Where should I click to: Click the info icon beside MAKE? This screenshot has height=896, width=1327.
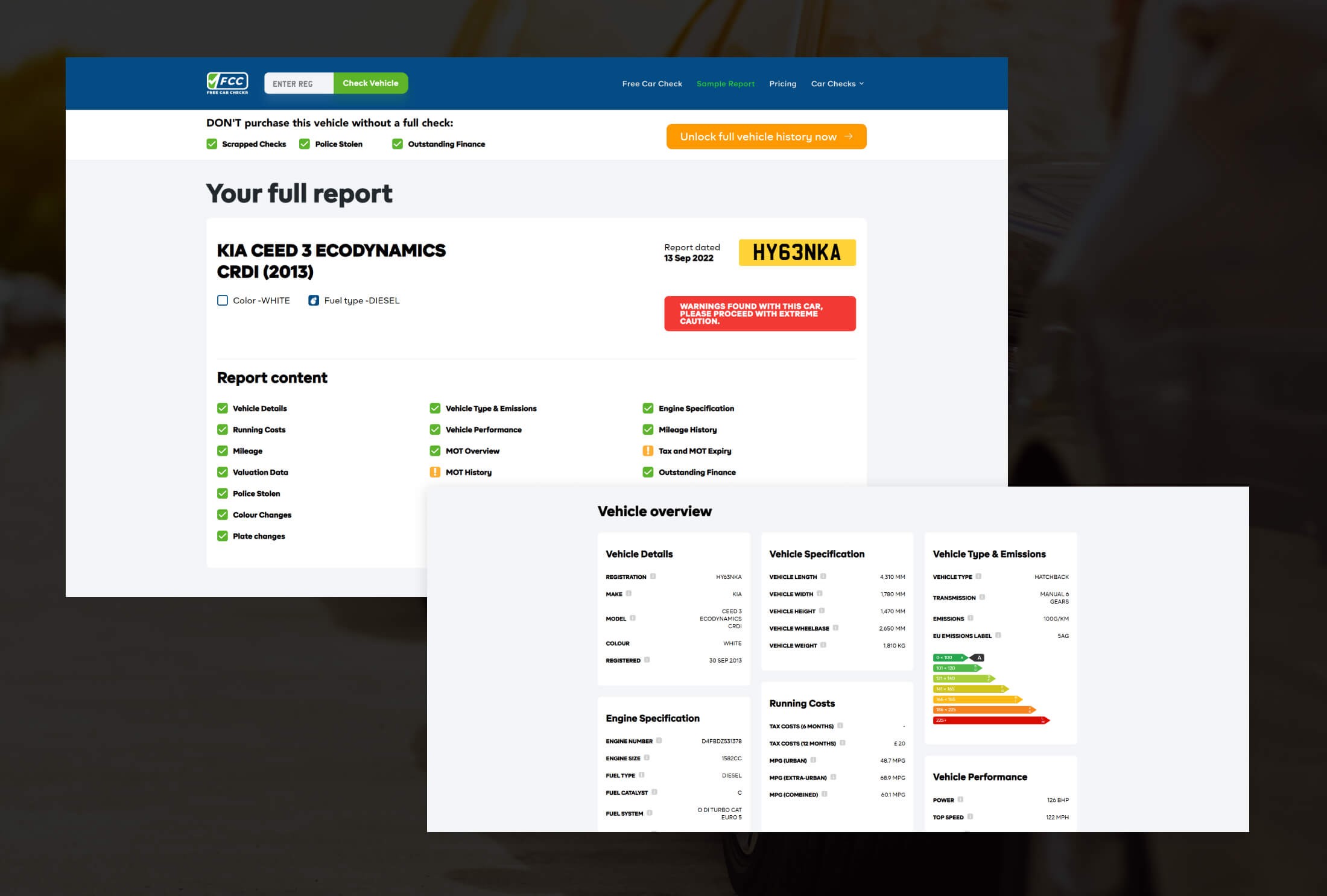629,593
